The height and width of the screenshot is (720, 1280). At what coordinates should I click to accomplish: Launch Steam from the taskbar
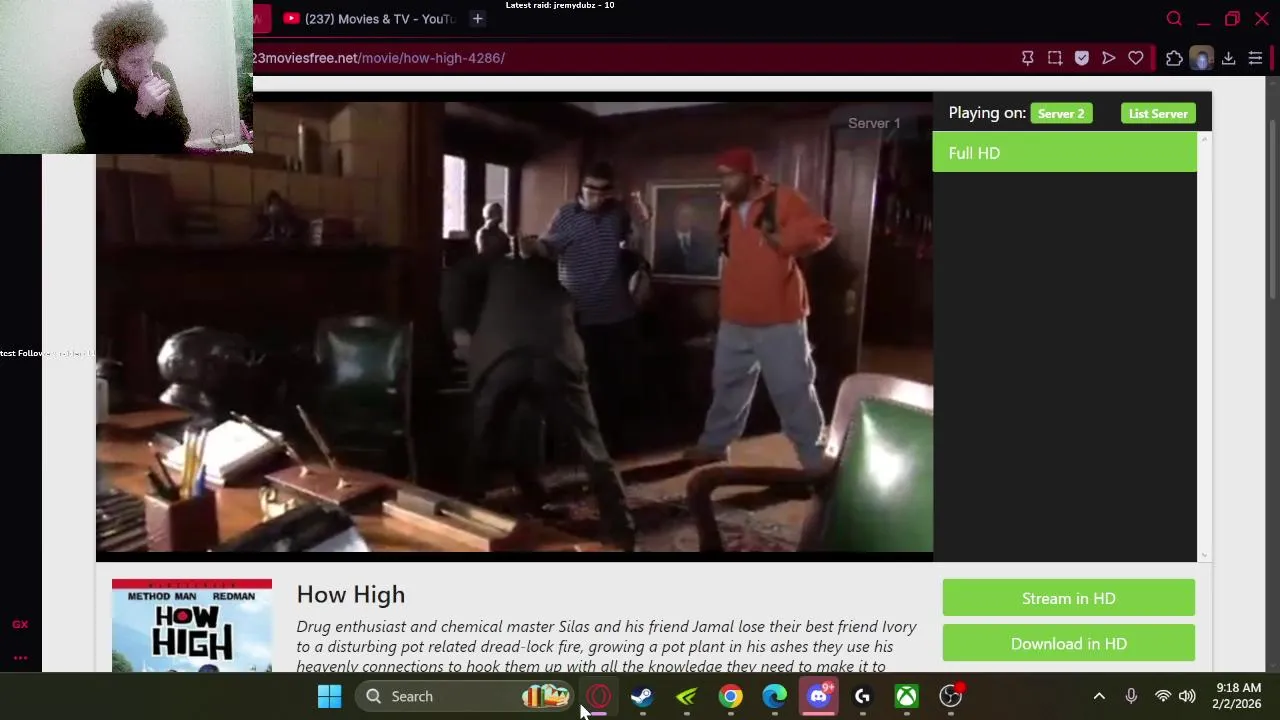click(x=642, y=696)
